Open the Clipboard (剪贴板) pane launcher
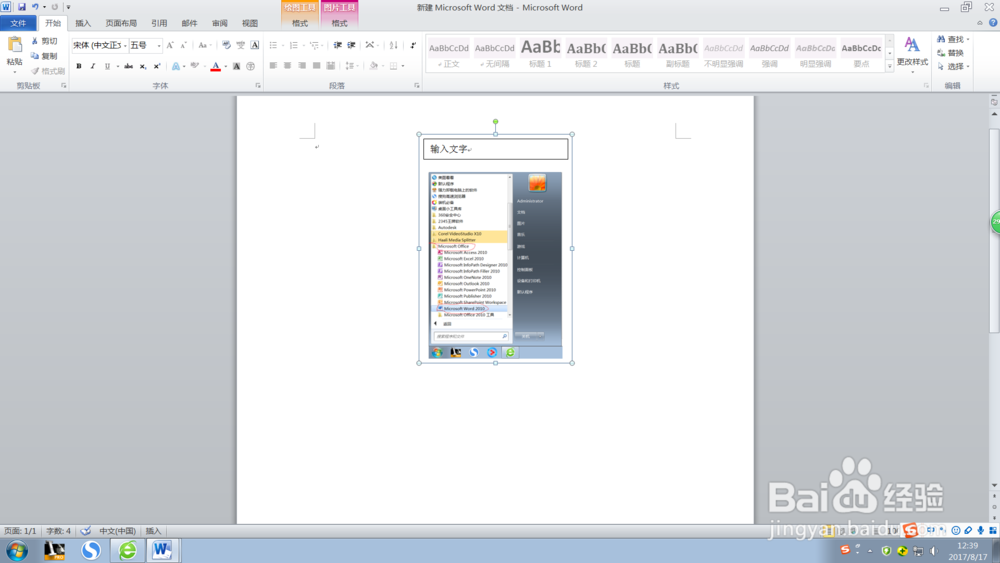Screen dimensions: 1000x563 (x=64, y=85)
